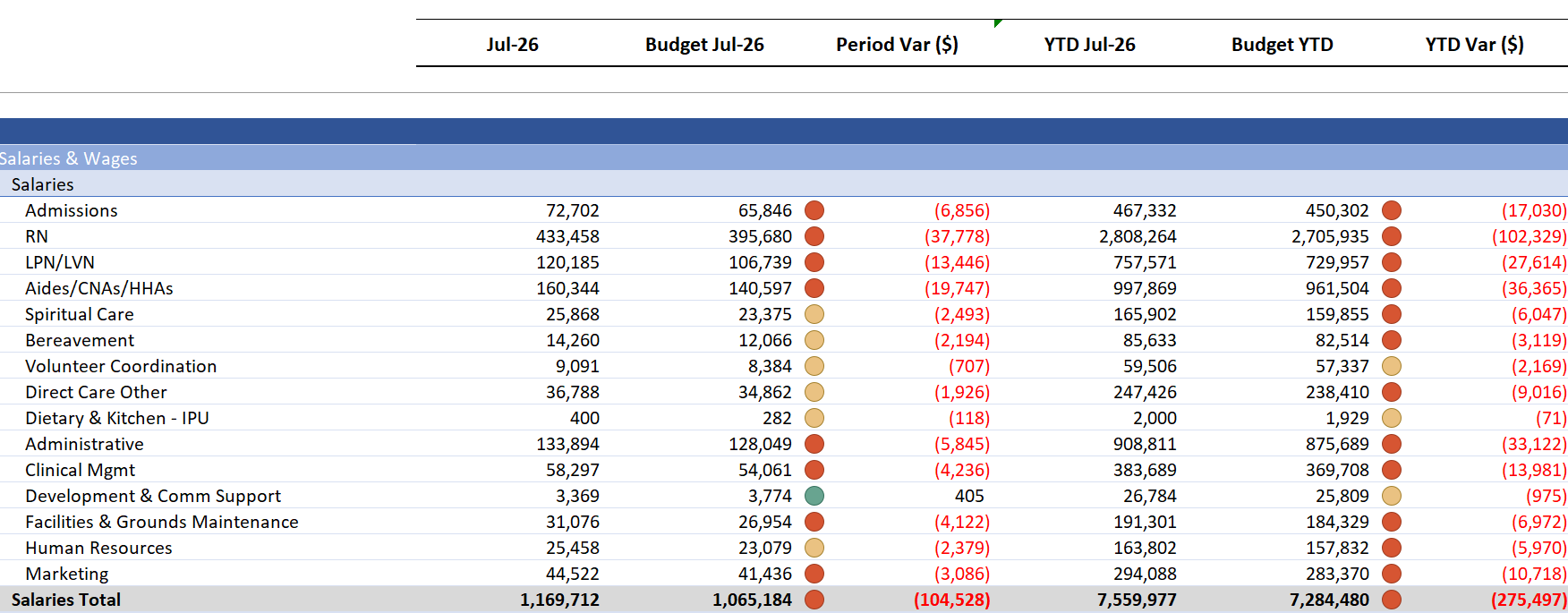Image resolution: width=1568 pixels, height=613 pixels.
Task: Select the Jul-26 column header
Action: coord(512,44)
